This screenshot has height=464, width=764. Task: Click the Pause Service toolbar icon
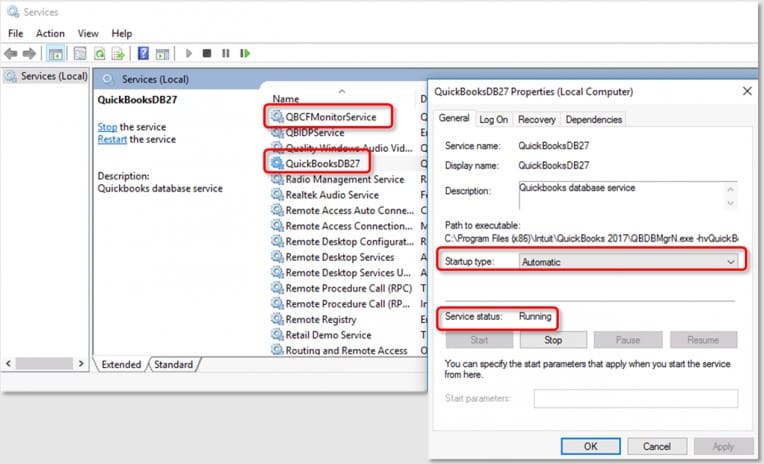226,53
